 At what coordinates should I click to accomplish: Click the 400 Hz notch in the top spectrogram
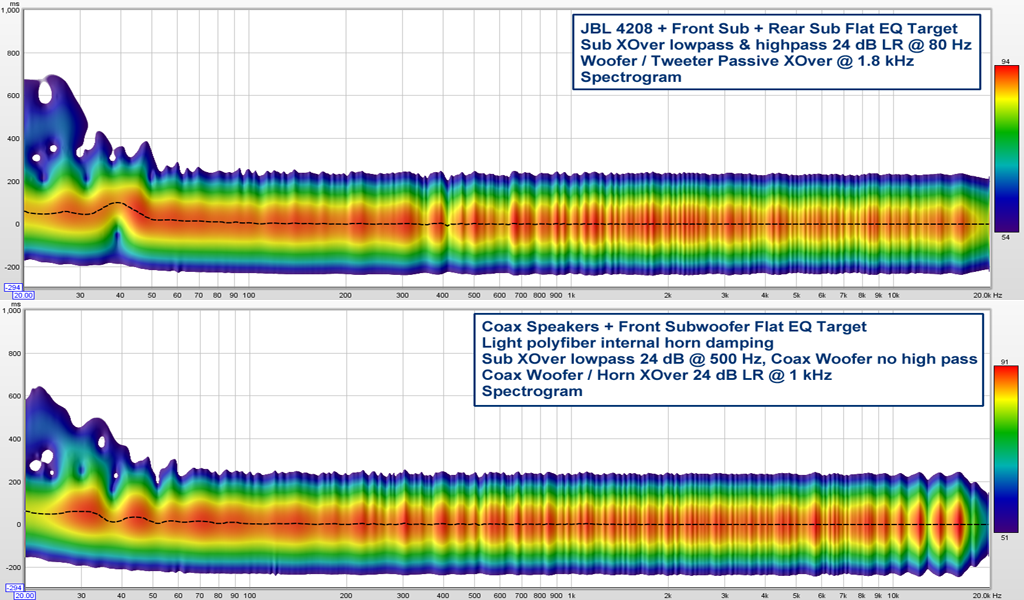(x=441, y=222)
